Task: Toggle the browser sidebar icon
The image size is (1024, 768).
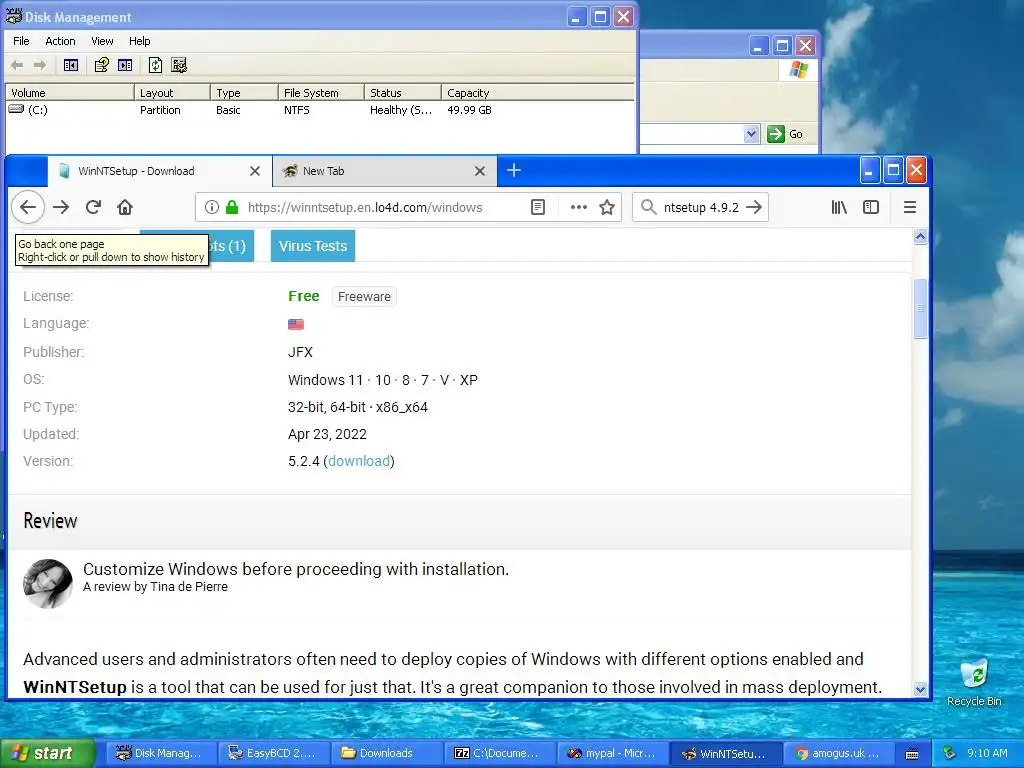Action: (871, 208)
